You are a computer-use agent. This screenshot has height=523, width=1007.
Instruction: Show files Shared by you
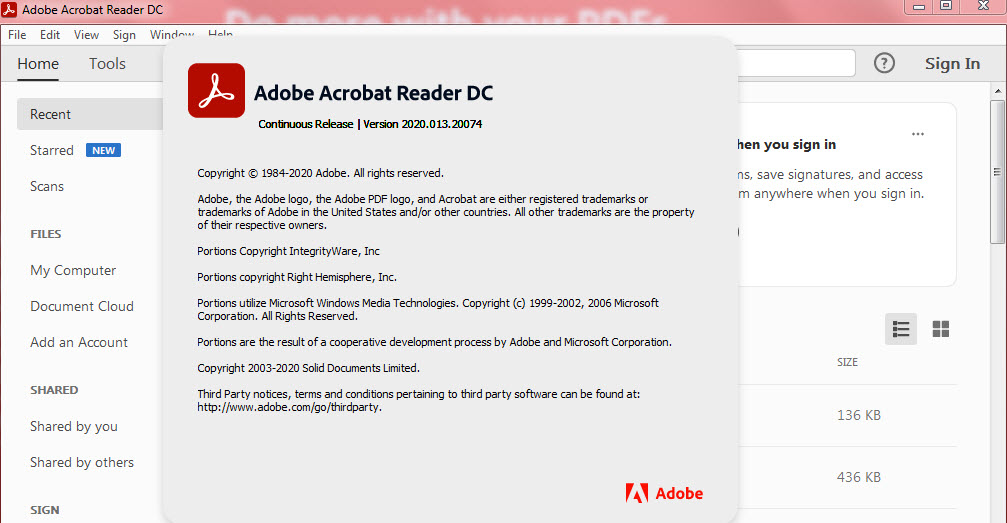pos(74,427)
